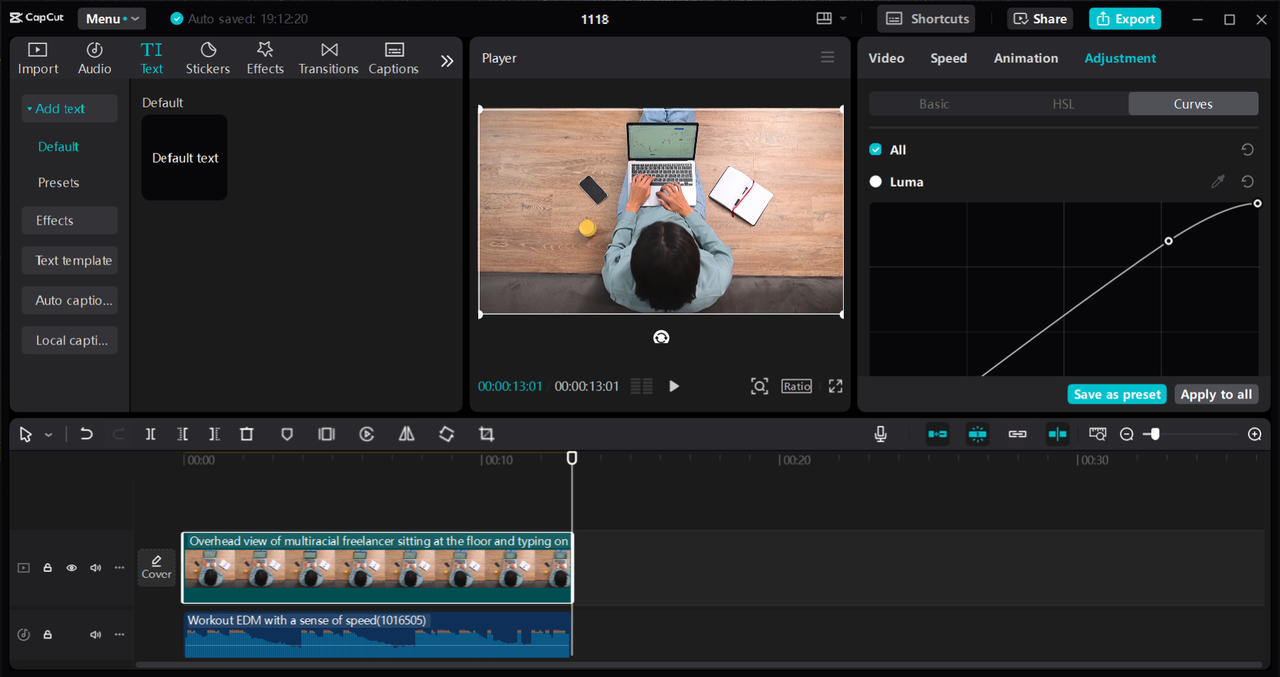Toggle linkage in timeline toolbar
The width and height of the screenshot is (1280, 677).
(x=1017, y=434)
